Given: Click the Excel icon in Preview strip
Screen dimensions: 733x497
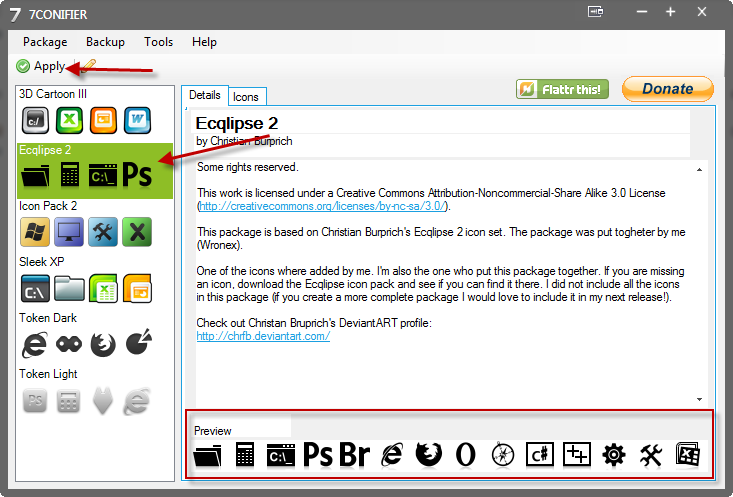Looking at the screenshot, I should (x=688, y=454).
